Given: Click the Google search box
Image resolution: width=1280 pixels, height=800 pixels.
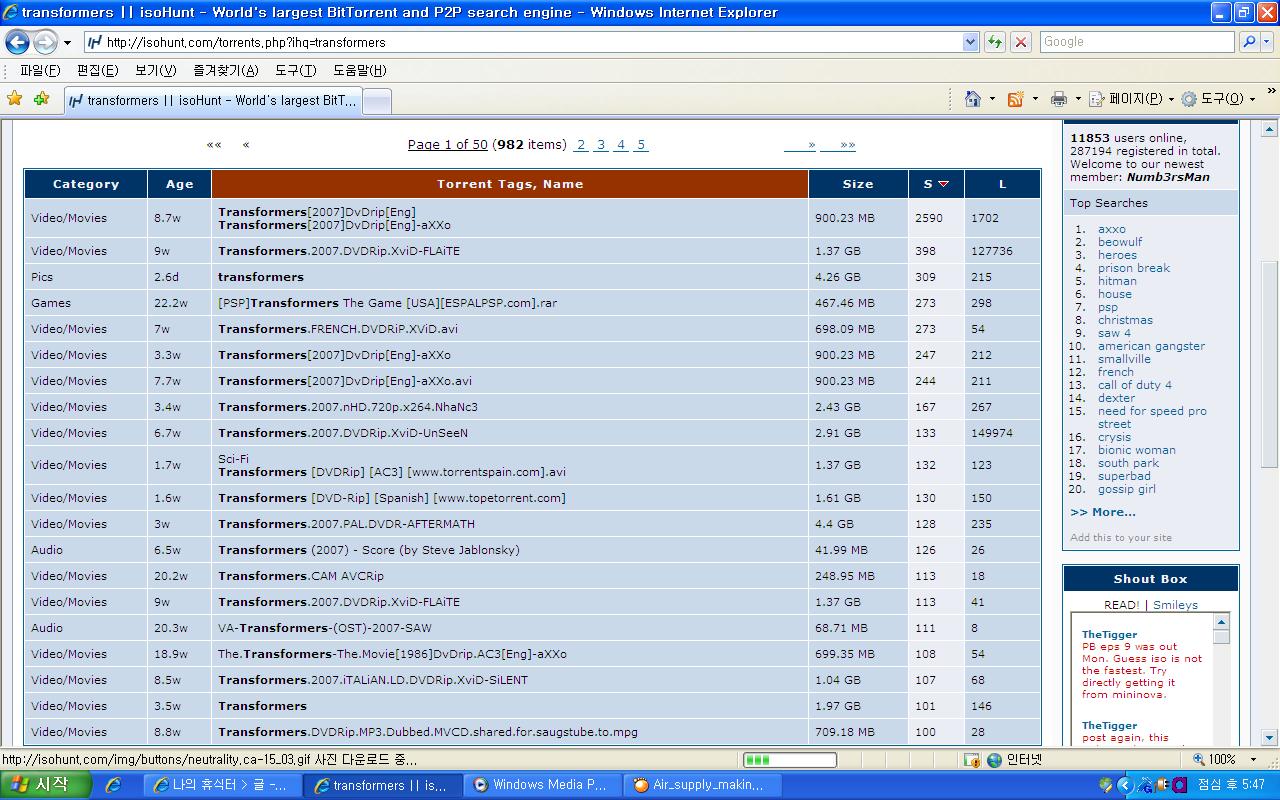Looking at the screenshot, I should 1136,42.
